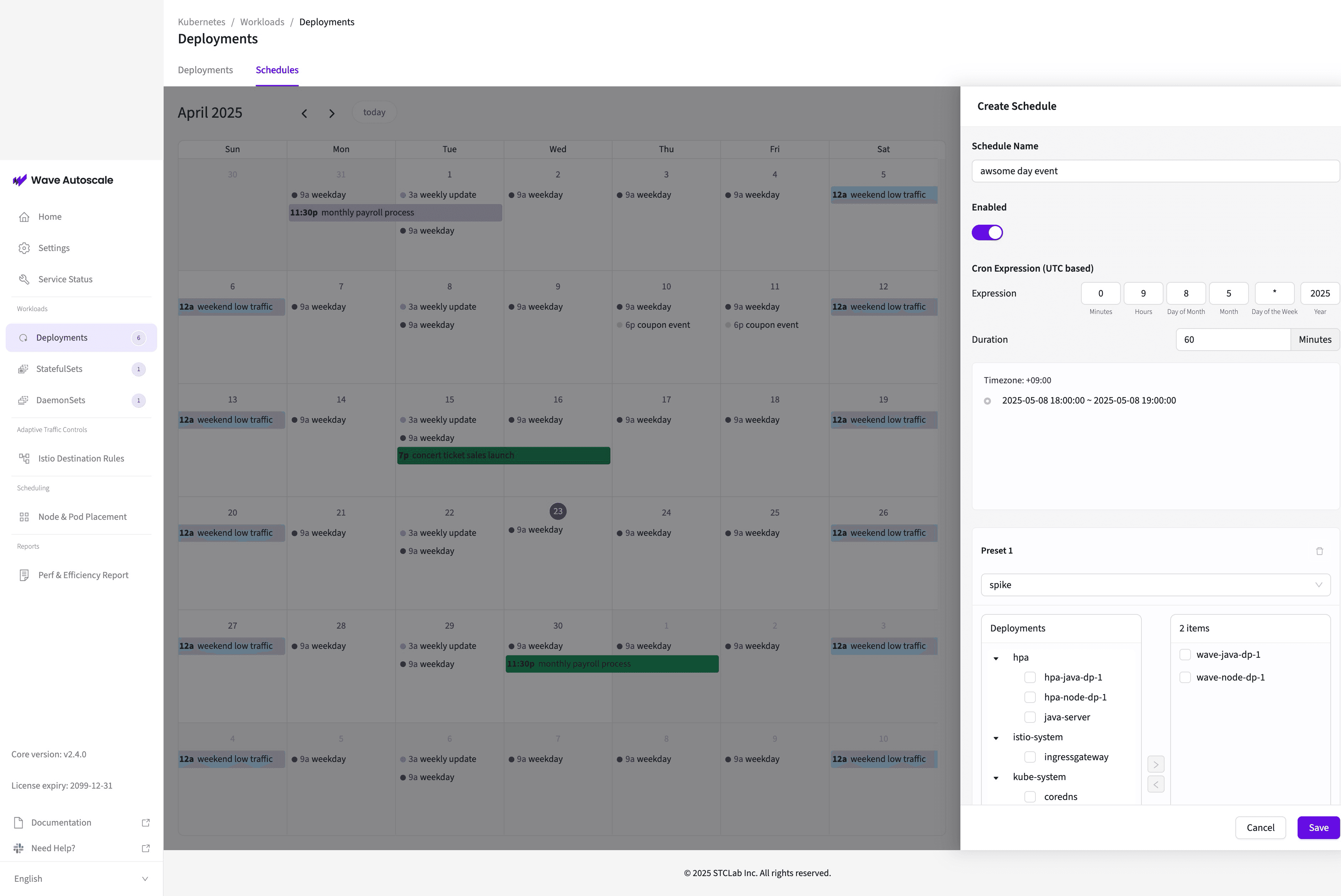Open Documentation external link arrow icon
This screenshot has height=896, width=1341.
click(146, 822)
